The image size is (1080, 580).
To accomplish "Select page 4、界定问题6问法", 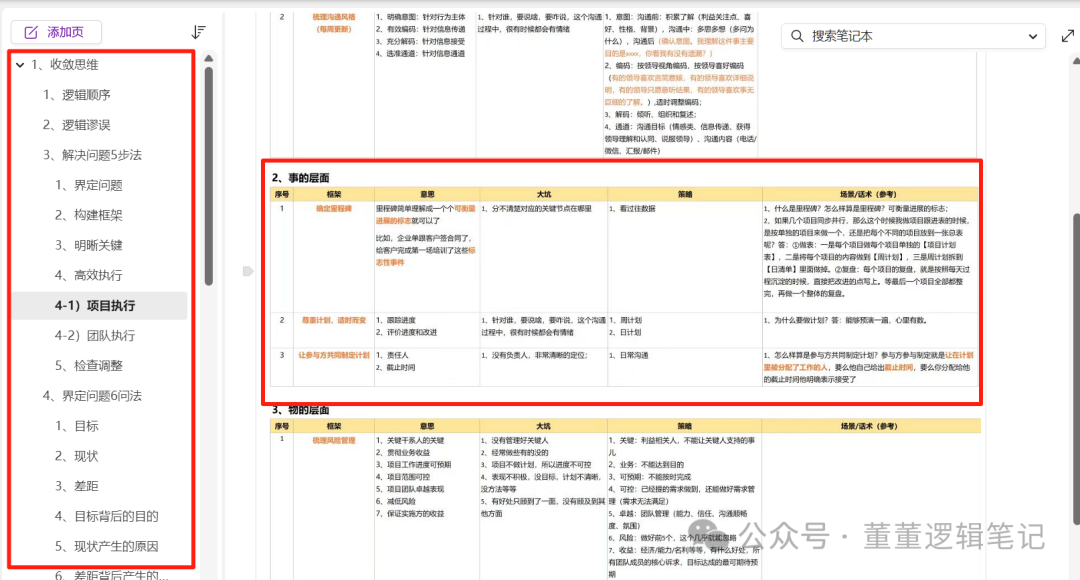I will (x=92, y=396).
